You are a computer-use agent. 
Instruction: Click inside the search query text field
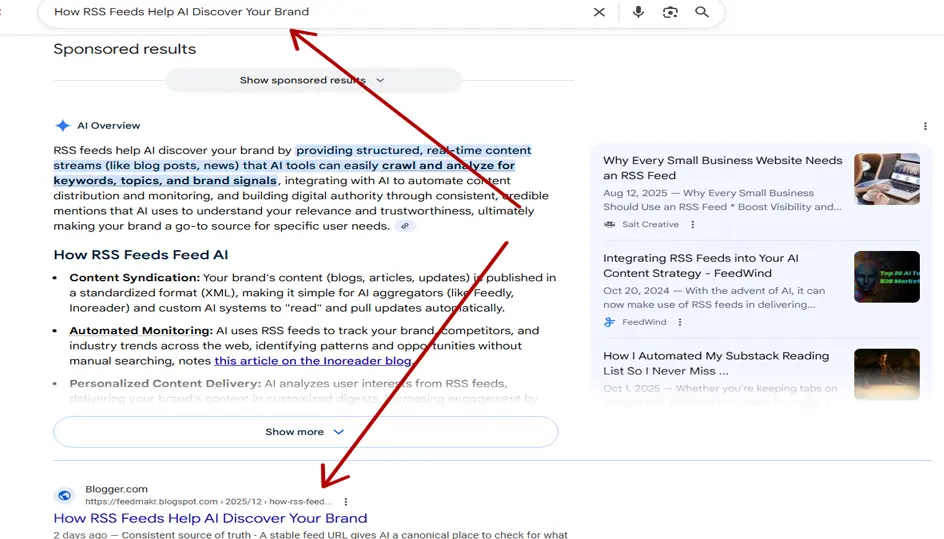(300, 12)
